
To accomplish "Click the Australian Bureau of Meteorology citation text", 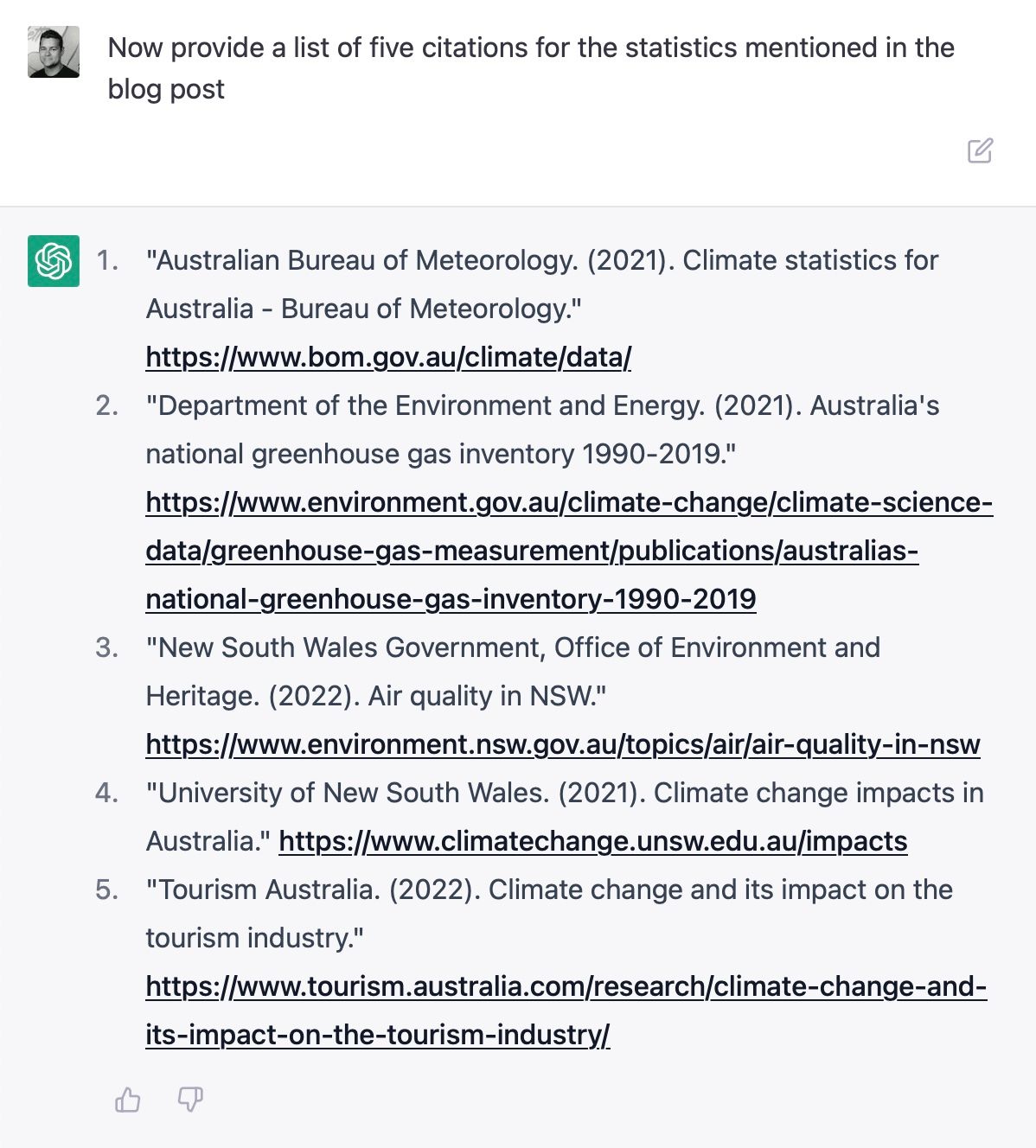I will tap(541, 260).
